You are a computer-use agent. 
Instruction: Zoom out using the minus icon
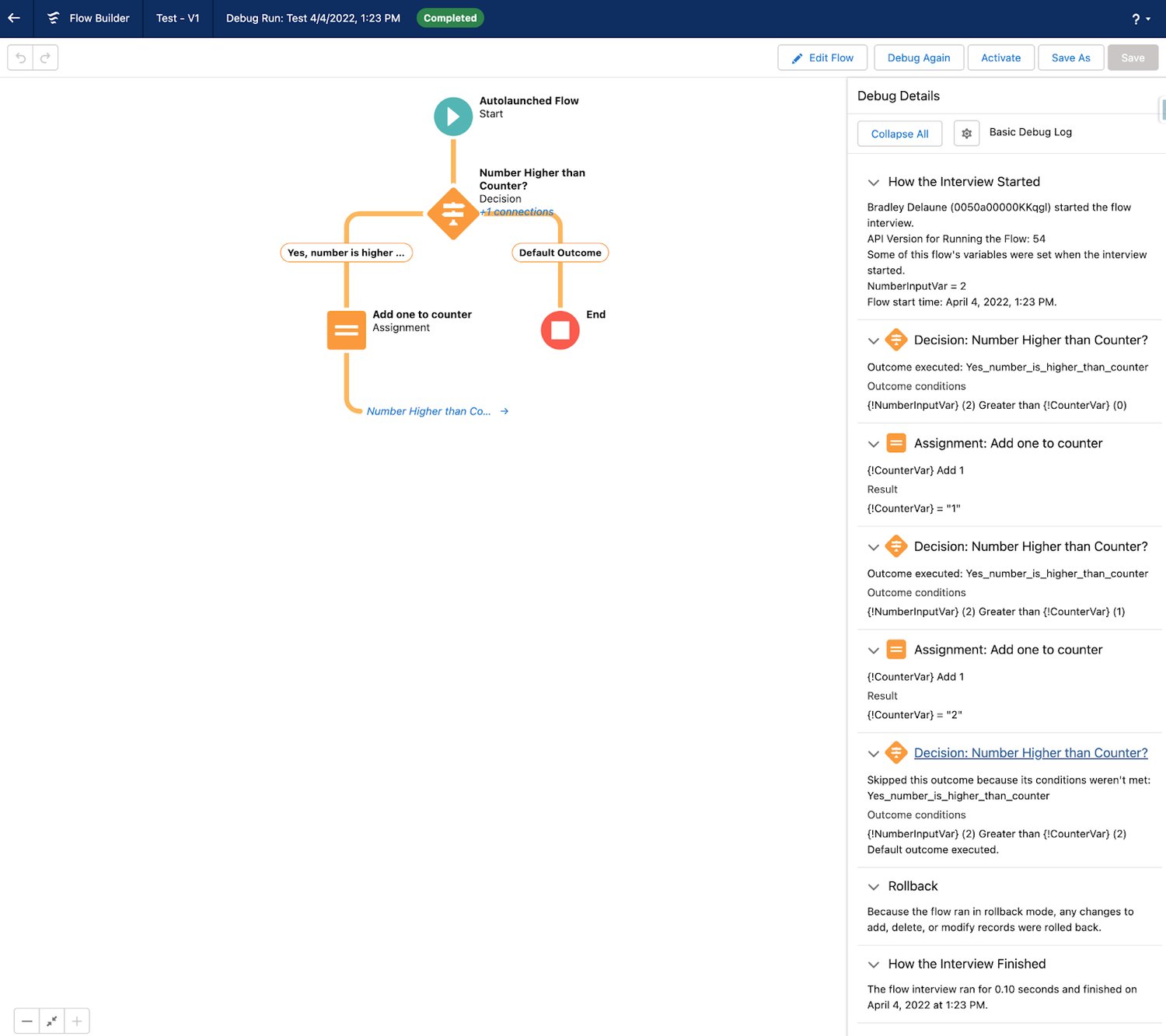[x=26, y=1020]
